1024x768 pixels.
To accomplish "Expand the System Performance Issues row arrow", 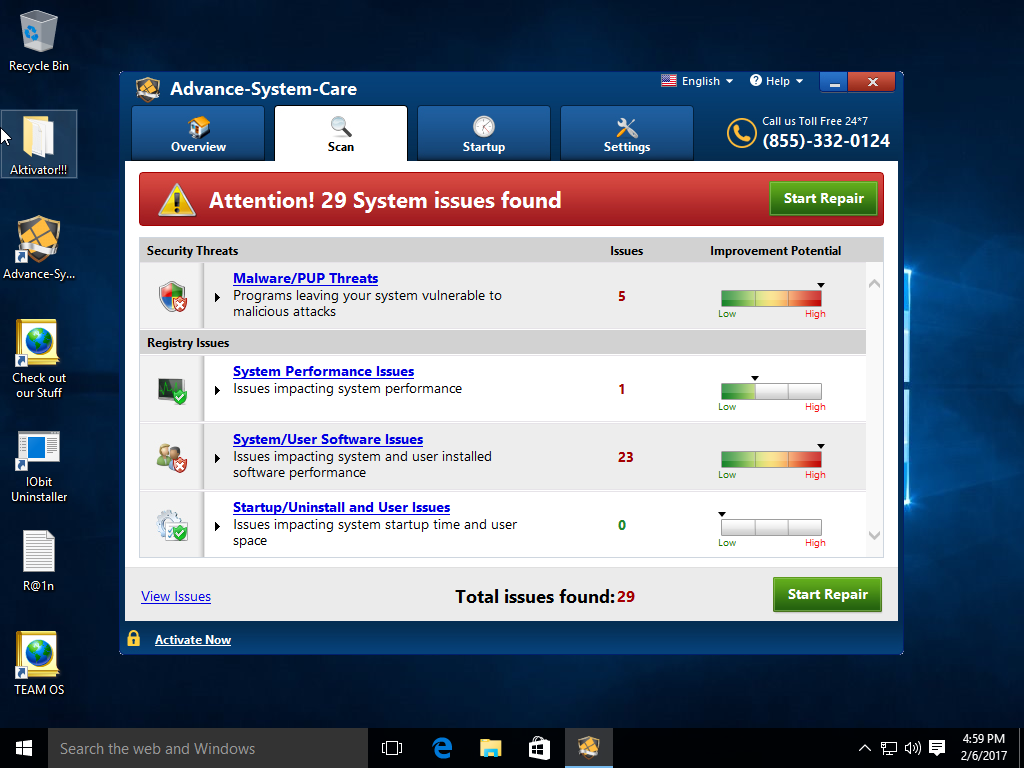I will click(x=217, y=391).
